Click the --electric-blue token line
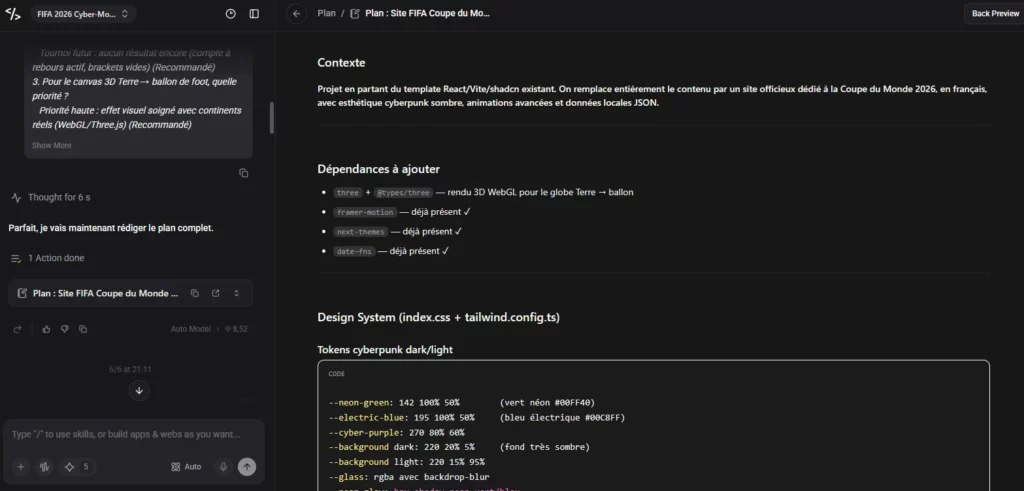Viewport: 1024px width, 491px height. click(x=476, y=417)
